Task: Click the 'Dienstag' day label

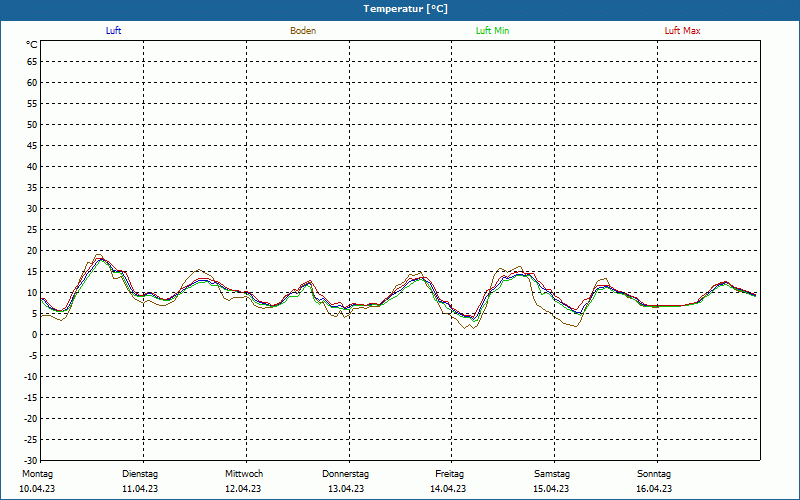Action: [x=140, y=474]
